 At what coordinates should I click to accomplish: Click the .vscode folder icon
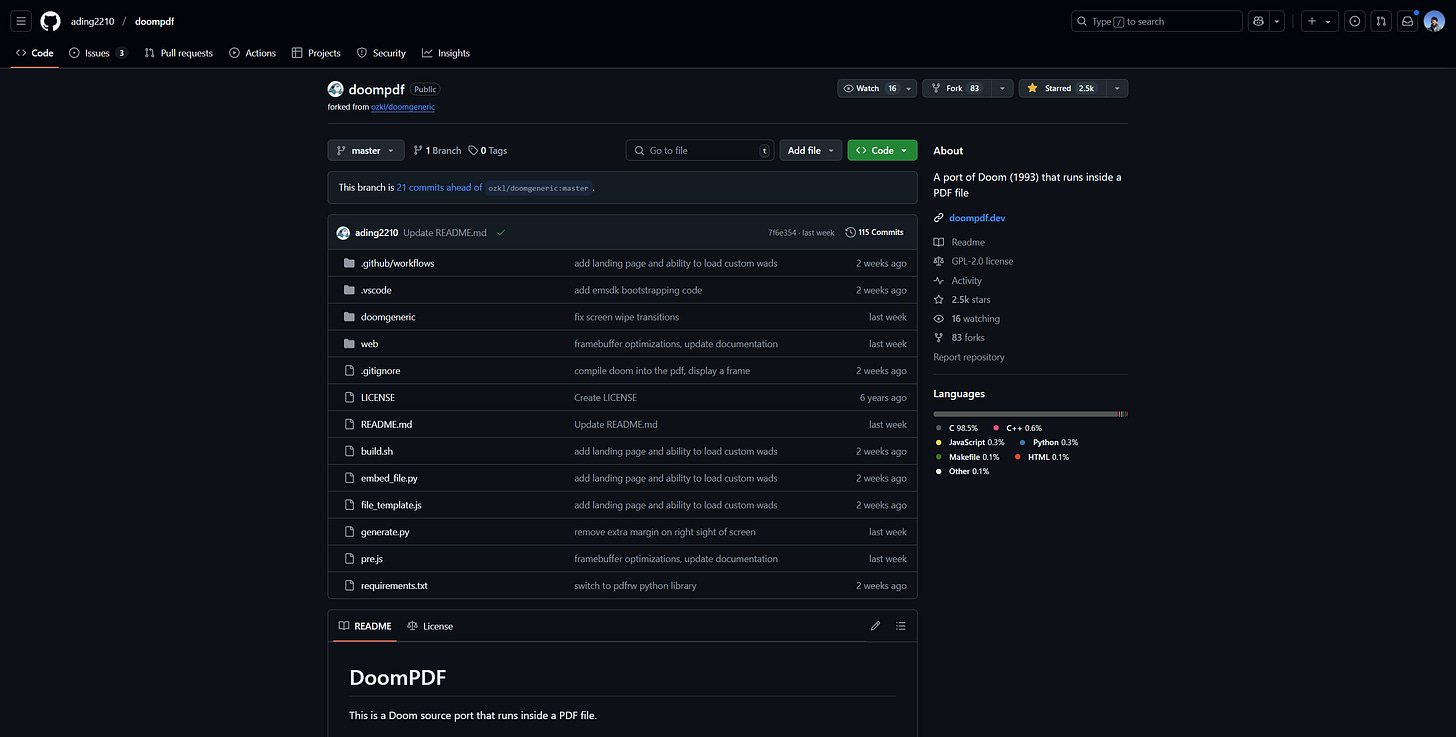pyautogui.click(x=350, y=290)
